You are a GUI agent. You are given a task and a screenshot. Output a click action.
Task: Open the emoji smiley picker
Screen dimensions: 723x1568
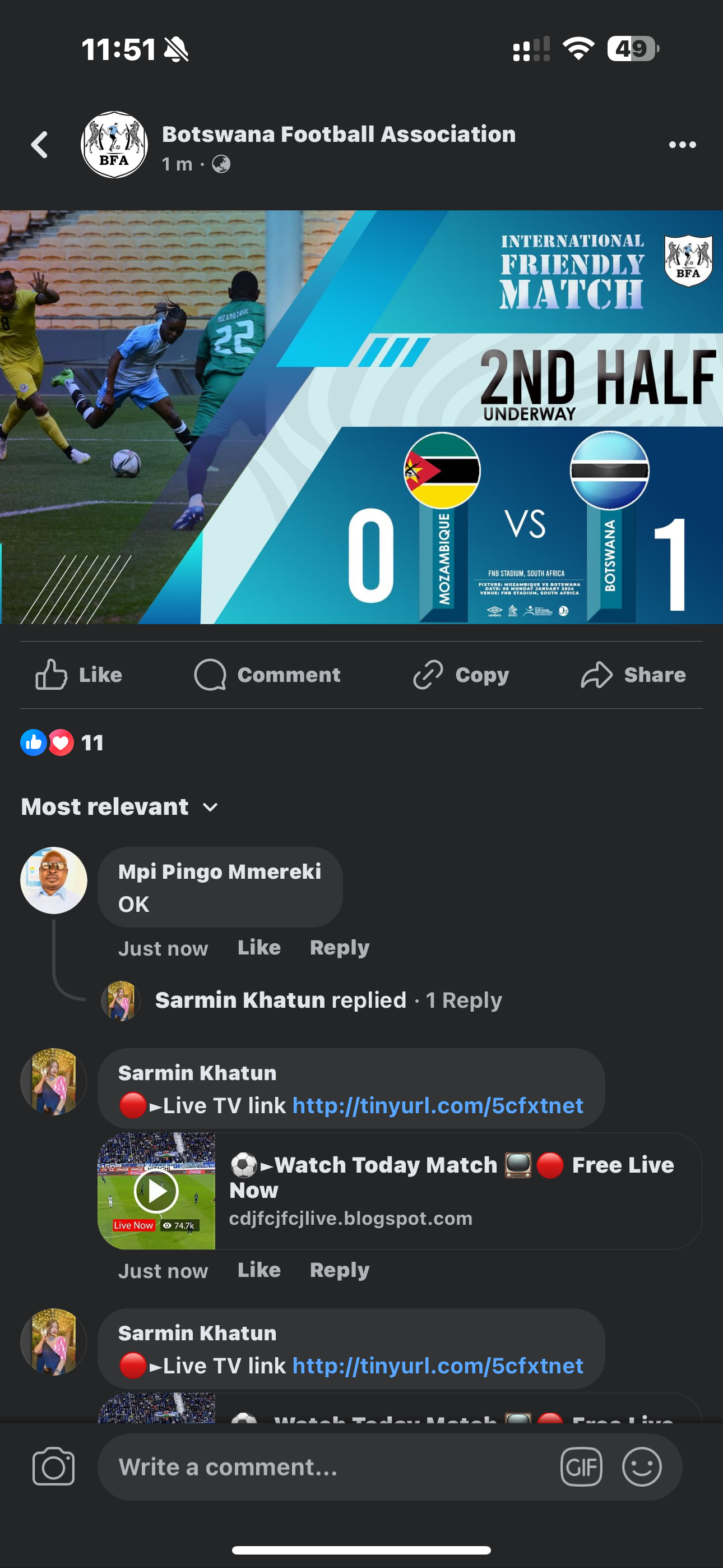point(641,1466)
